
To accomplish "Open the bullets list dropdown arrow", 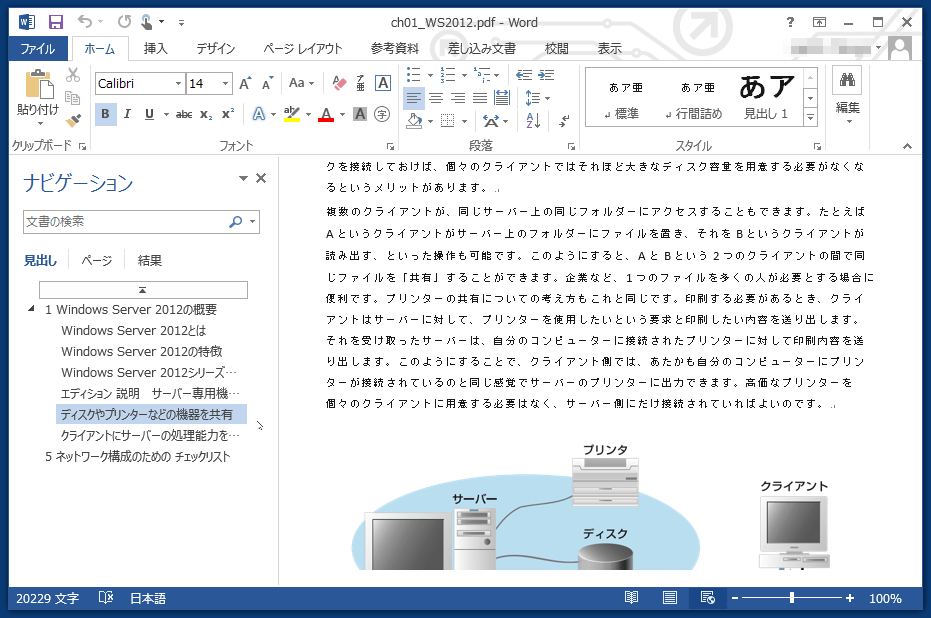I will 430,75.
